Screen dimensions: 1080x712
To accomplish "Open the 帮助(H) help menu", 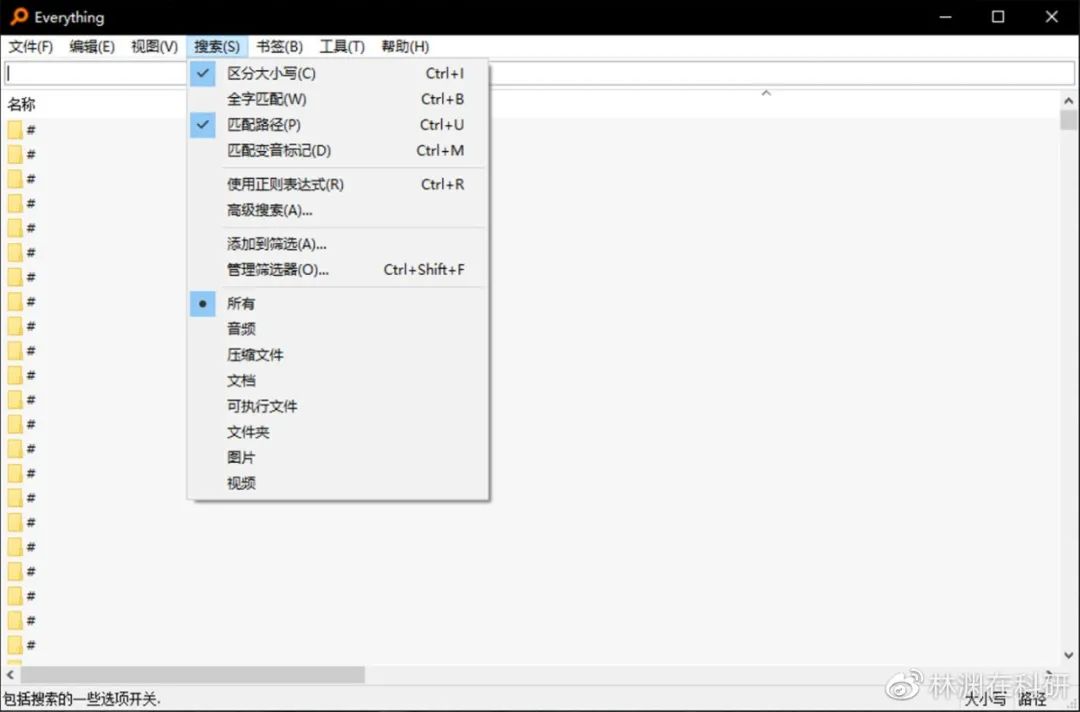I will (405, 47).
